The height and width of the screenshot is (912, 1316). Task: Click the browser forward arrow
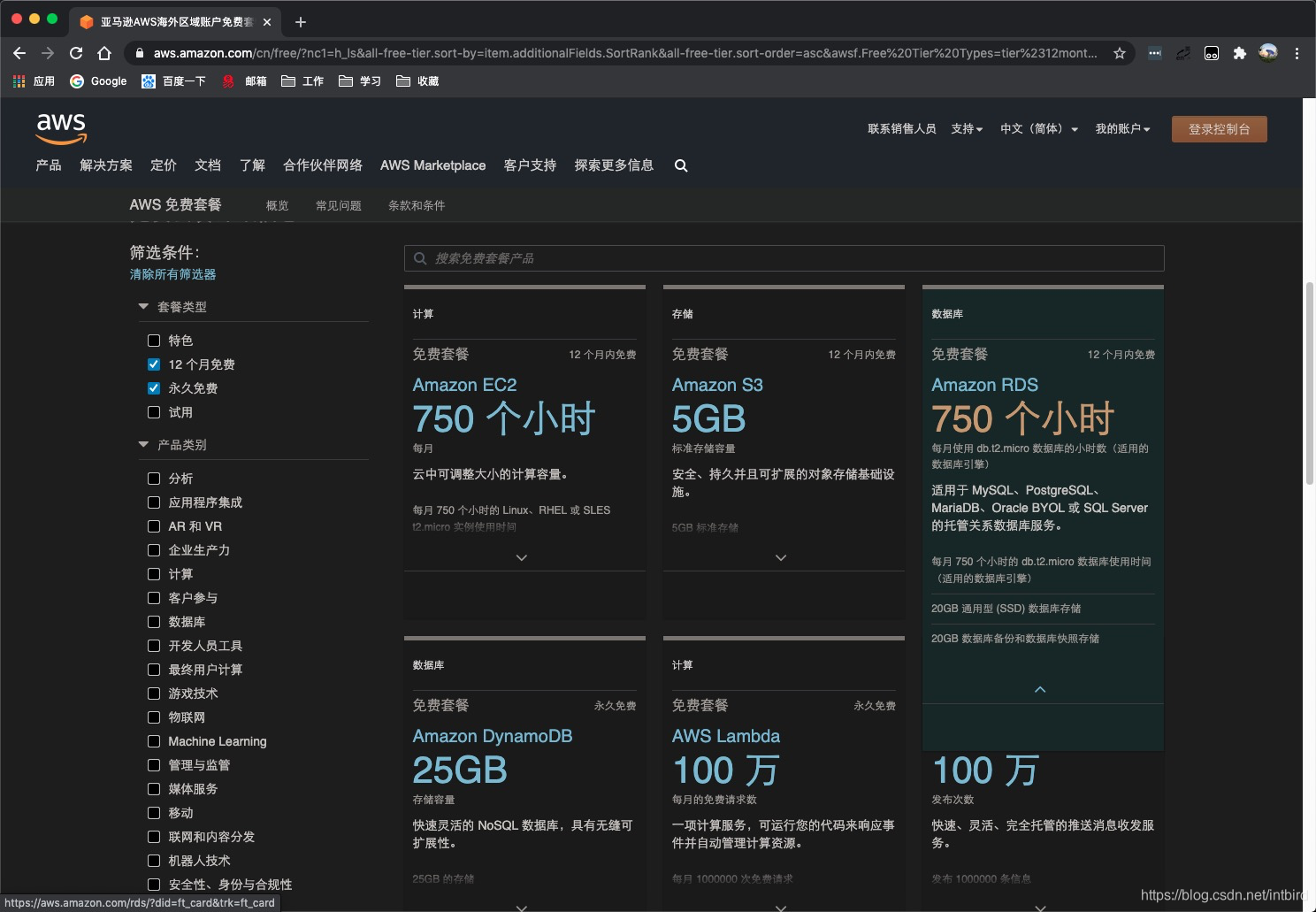point(48,53)
